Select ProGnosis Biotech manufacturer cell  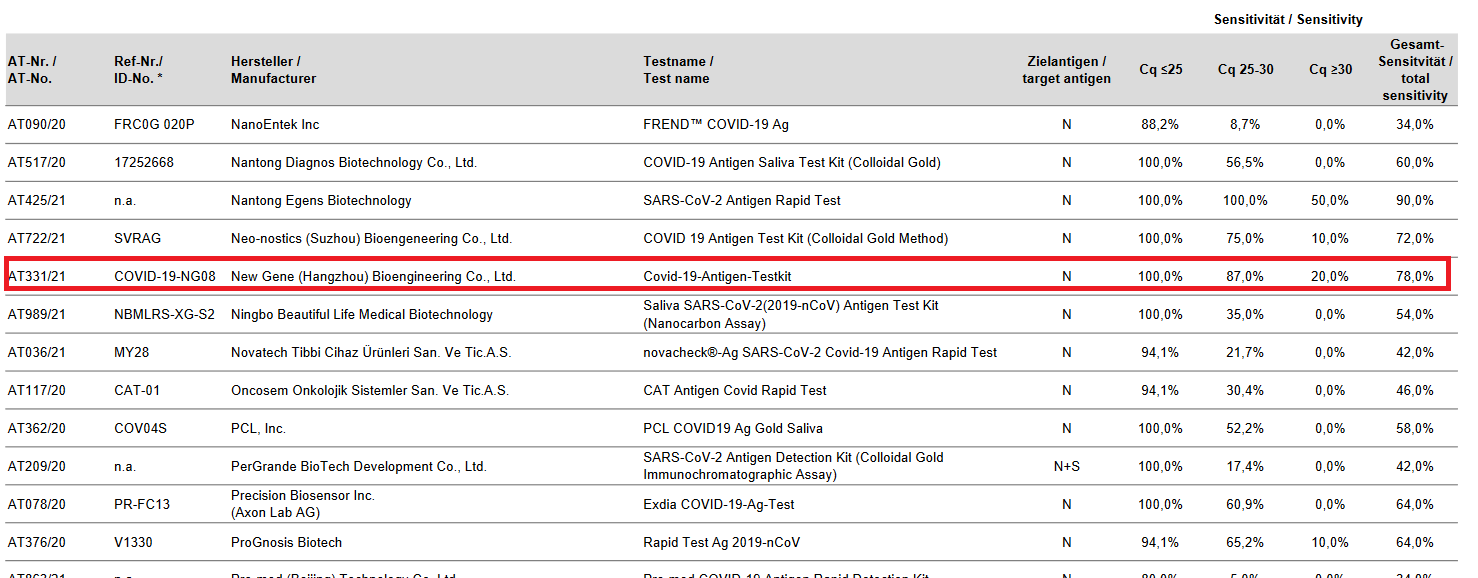point(286,543)
